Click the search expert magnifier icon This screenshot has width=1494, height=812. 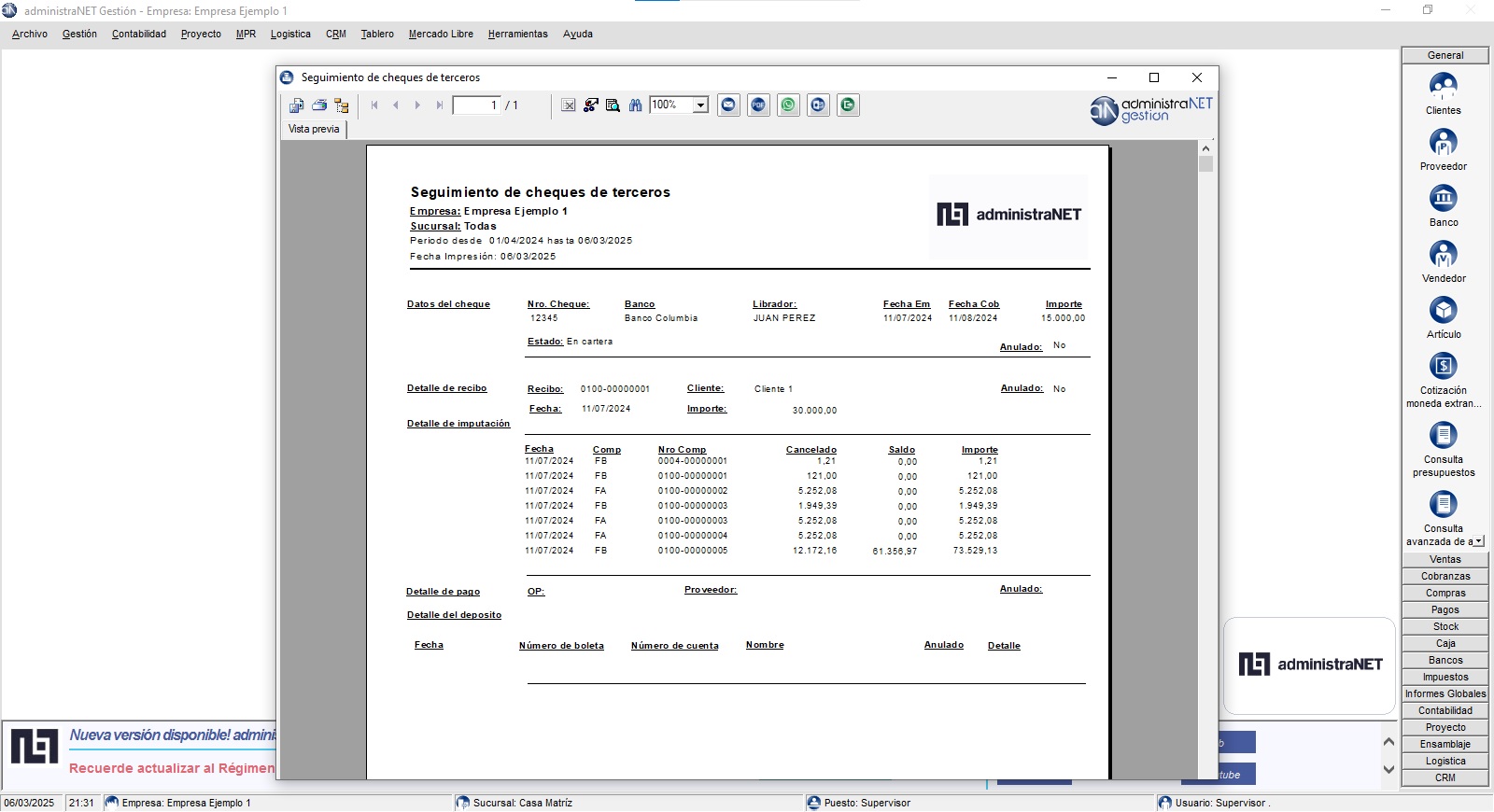pyautogui.click(x=613, y=105)
